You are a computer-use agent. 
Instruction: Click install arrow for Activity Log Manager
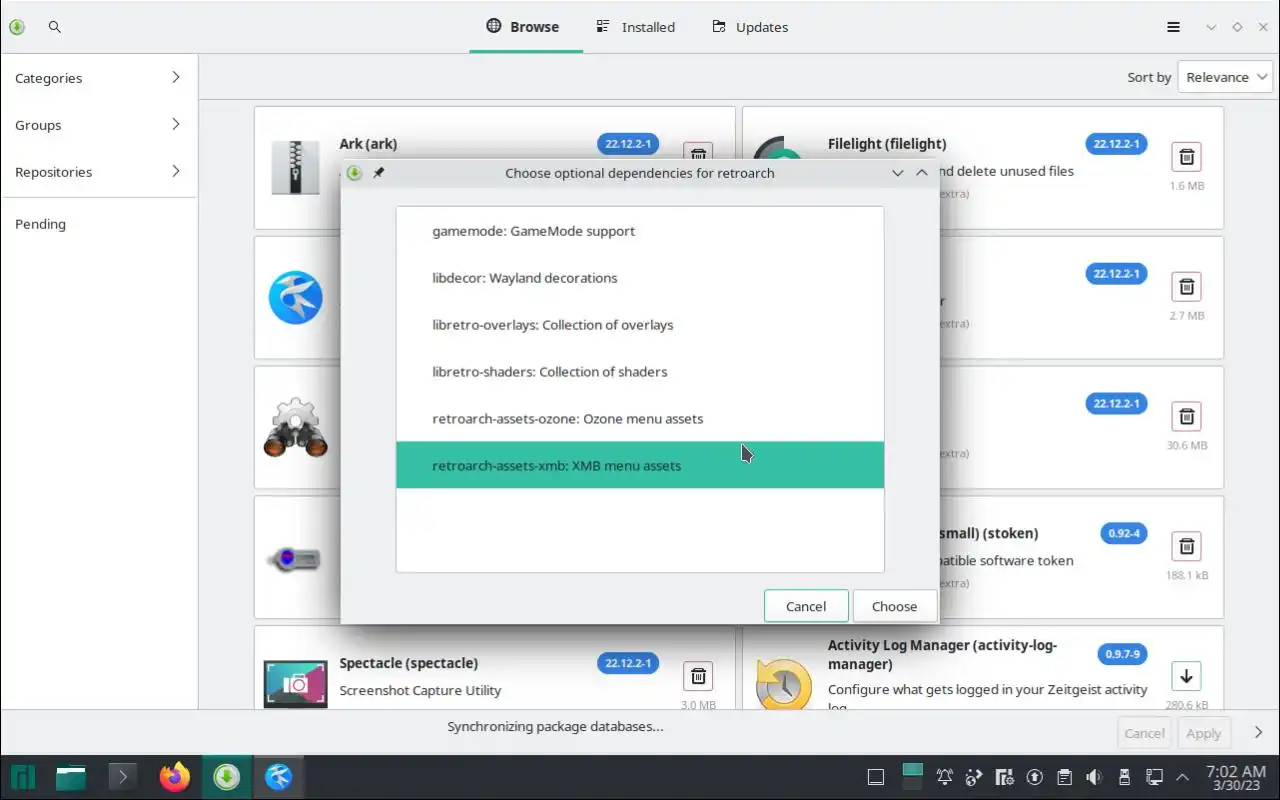click(1186, 677)
